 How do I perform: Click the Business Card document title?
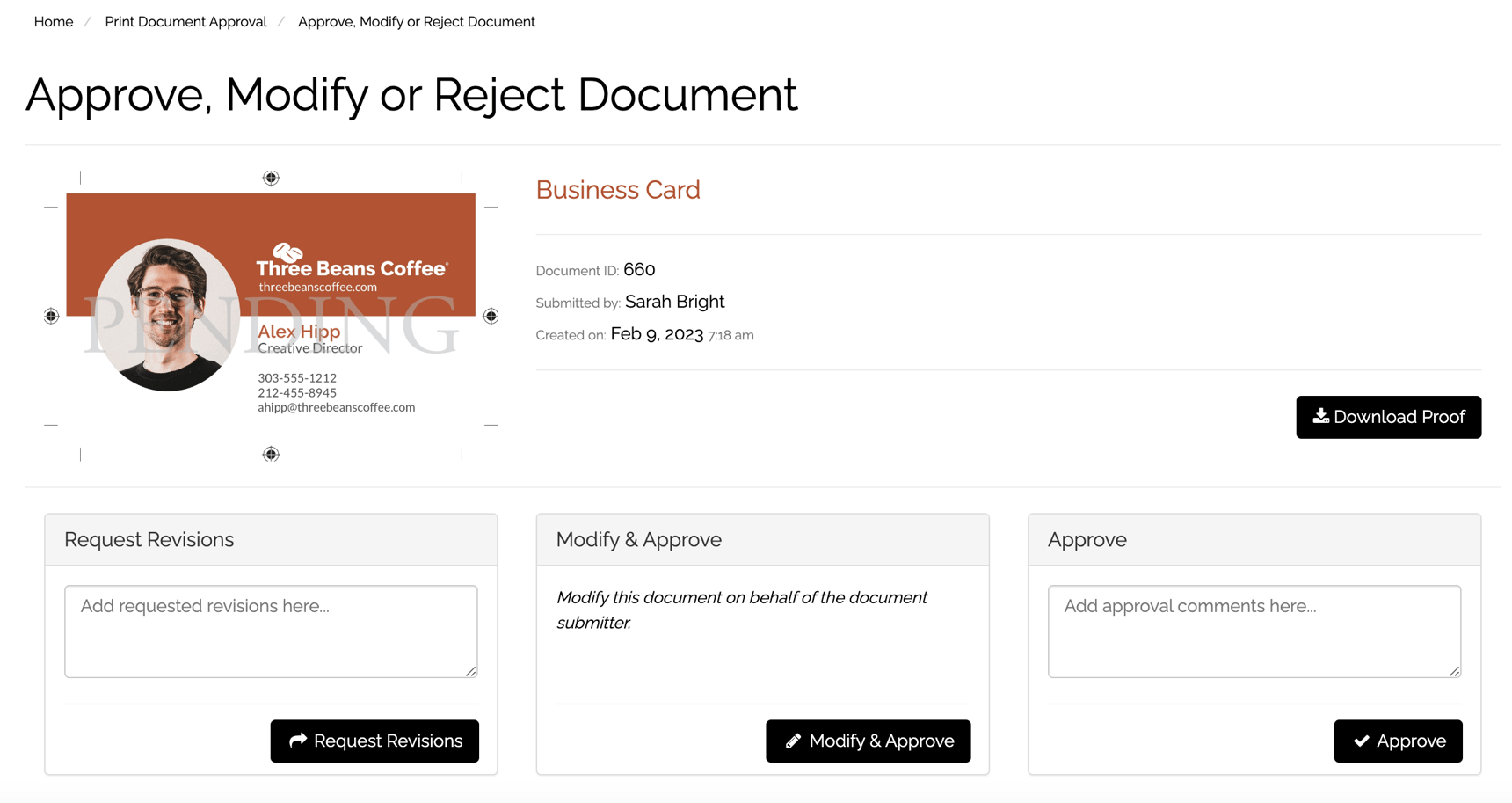(x=618, y=189)
